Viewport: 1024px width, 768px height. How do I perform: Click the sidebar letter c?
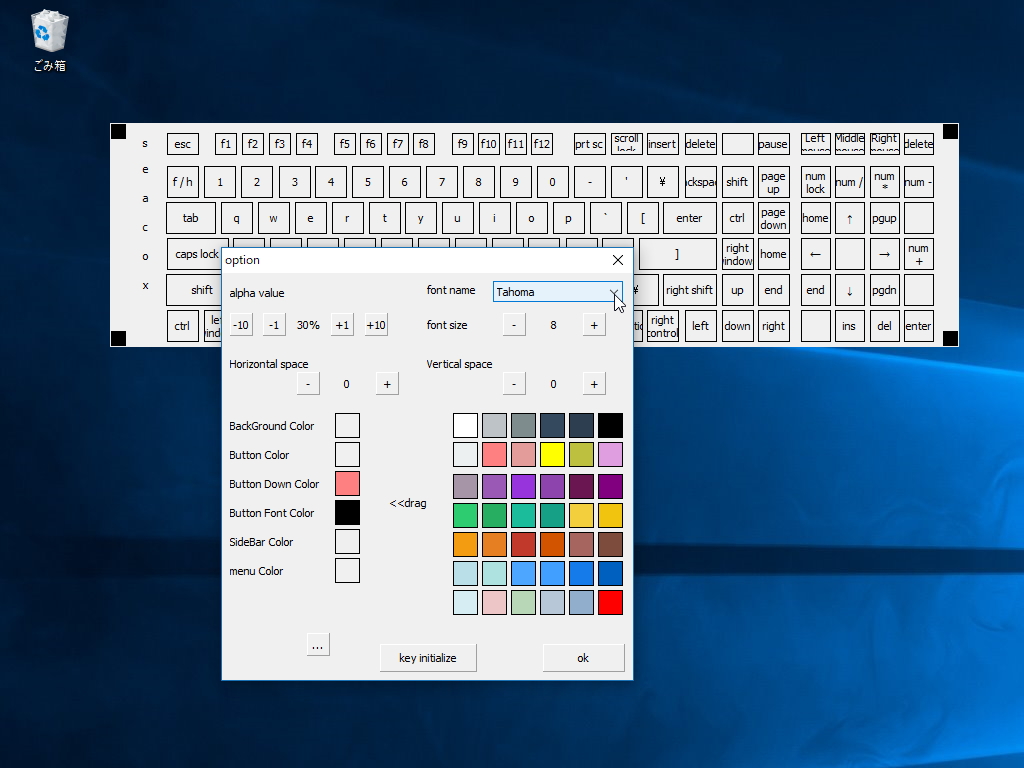(145, 227)
